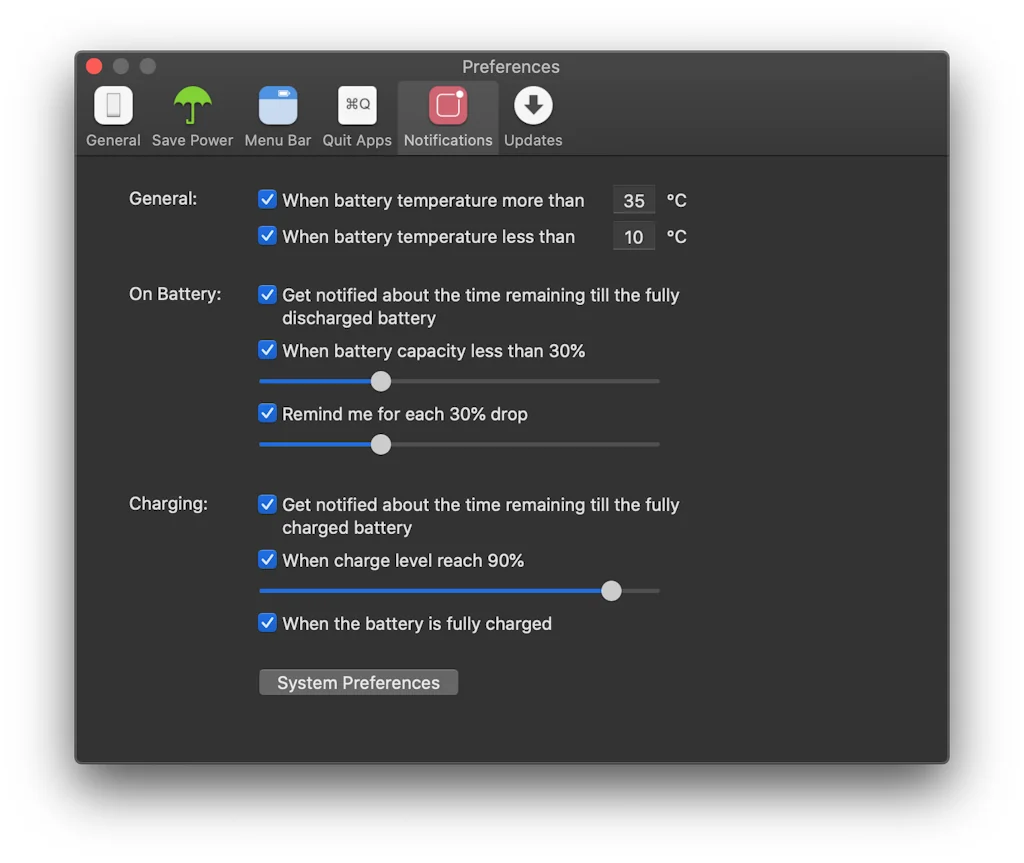The height and width of the screenshot is (863, 1024).
Task: Open the Updates download arrow icon
Action: 533,106
